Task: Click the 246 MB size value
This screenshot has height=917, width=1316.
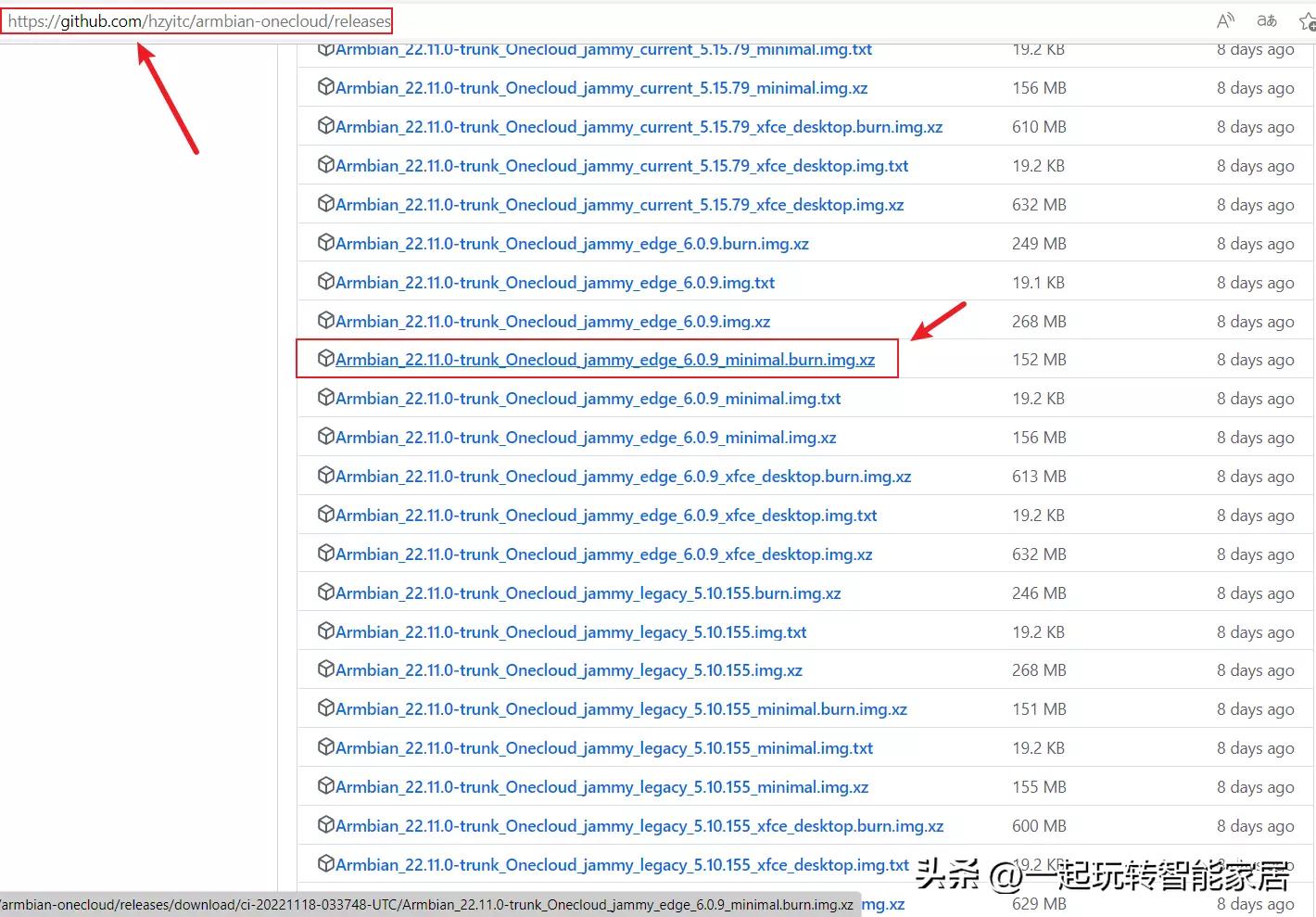Action: pos(1039,593)
